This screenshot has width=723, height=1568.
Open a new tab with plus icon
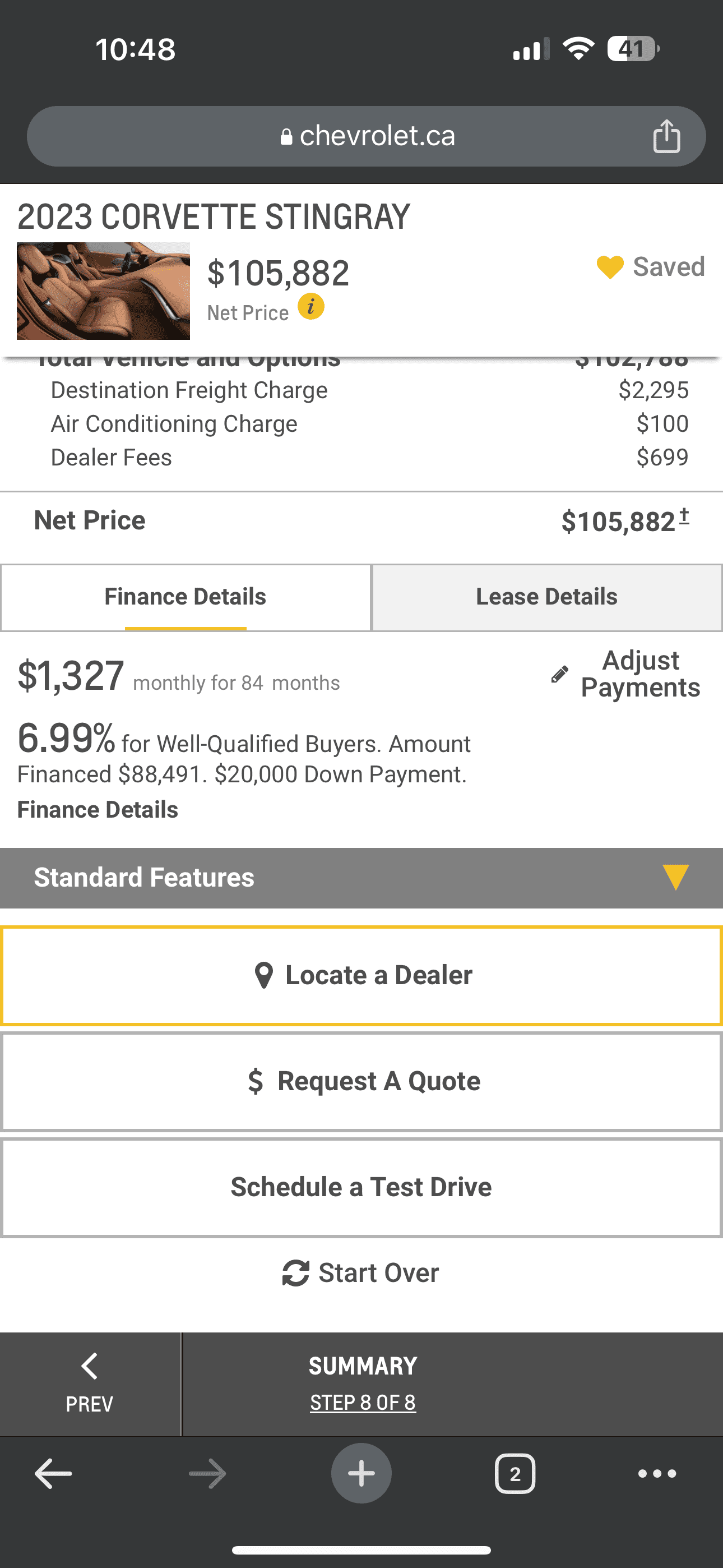(x=361, y=1474)
